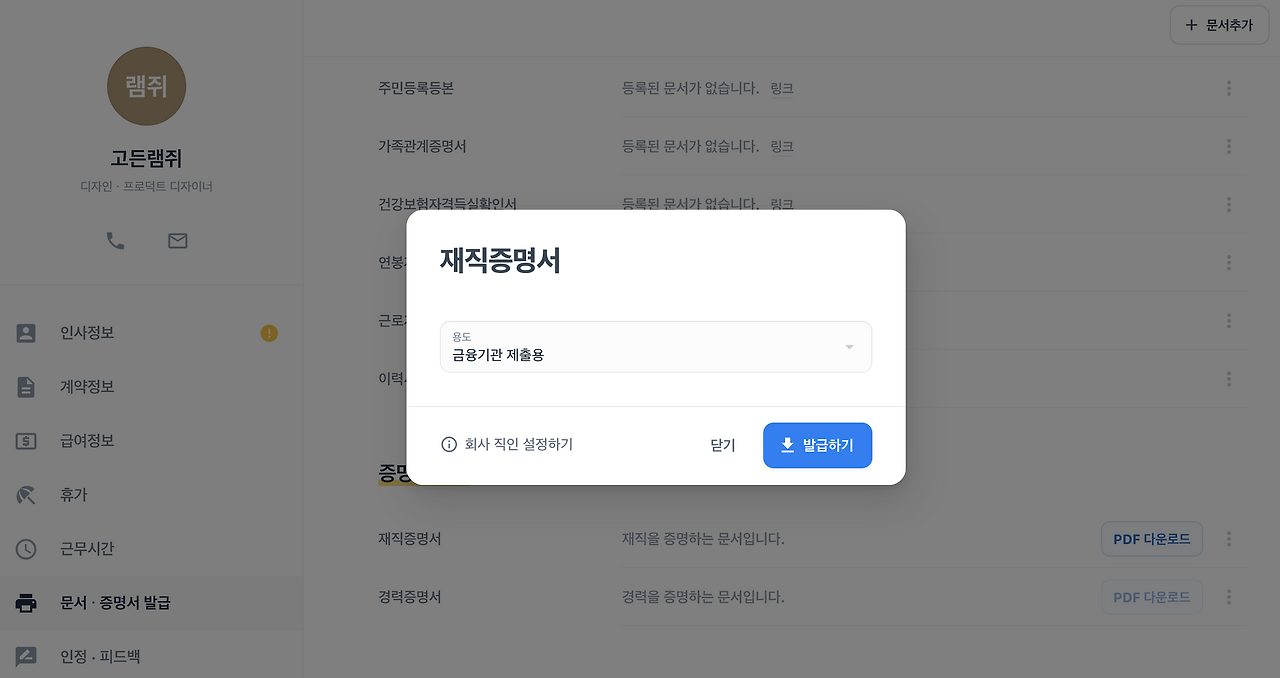
Task: Click the clock icon for 근무시간
Action: pos(26,549)
